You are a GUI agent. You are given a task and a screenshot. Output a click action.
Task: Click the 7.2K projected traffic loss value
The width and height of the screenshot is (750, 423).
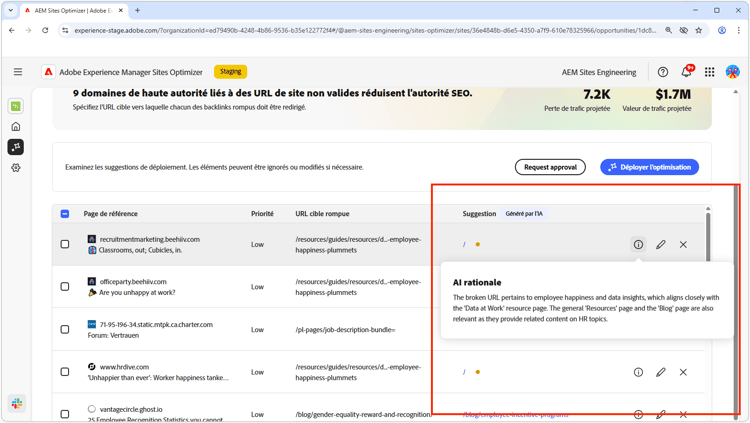coord(596,94)
